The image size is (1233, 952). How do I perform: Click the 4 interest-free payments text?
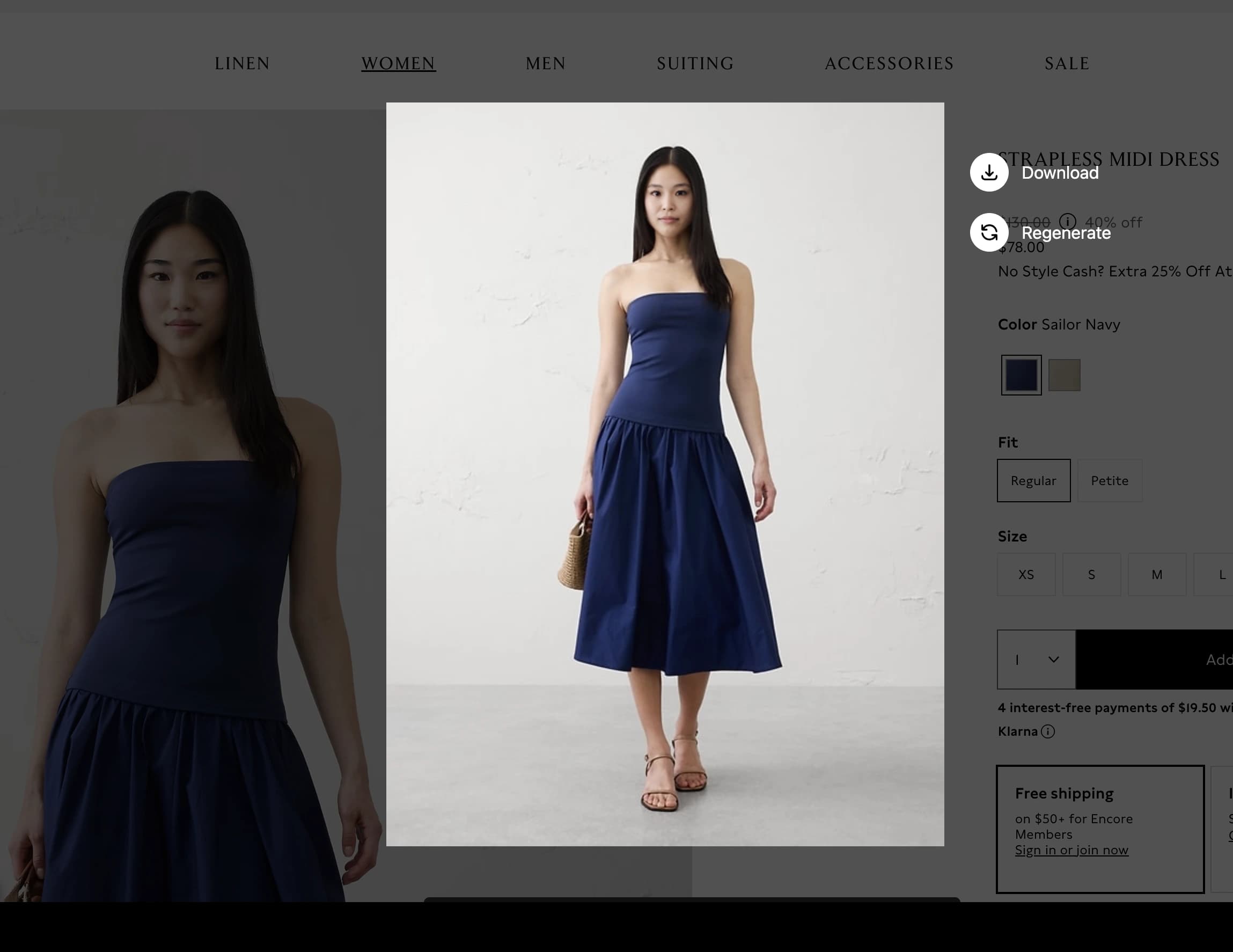[x=1115, y=707]
